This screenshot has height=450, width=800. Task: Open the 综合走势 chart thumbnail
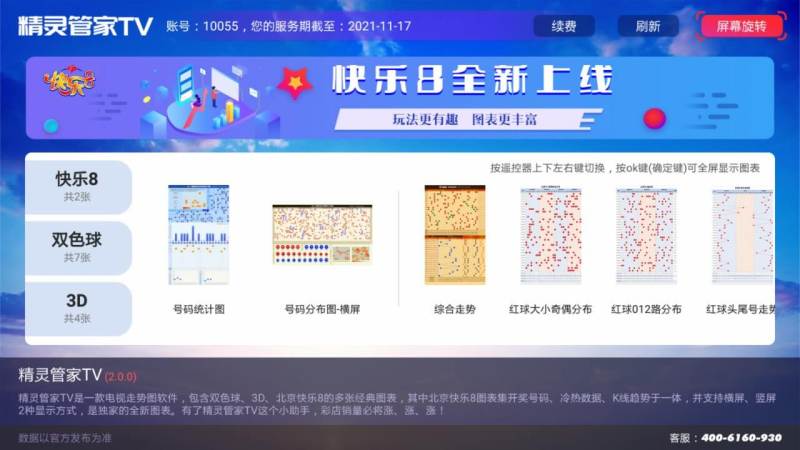455,235
